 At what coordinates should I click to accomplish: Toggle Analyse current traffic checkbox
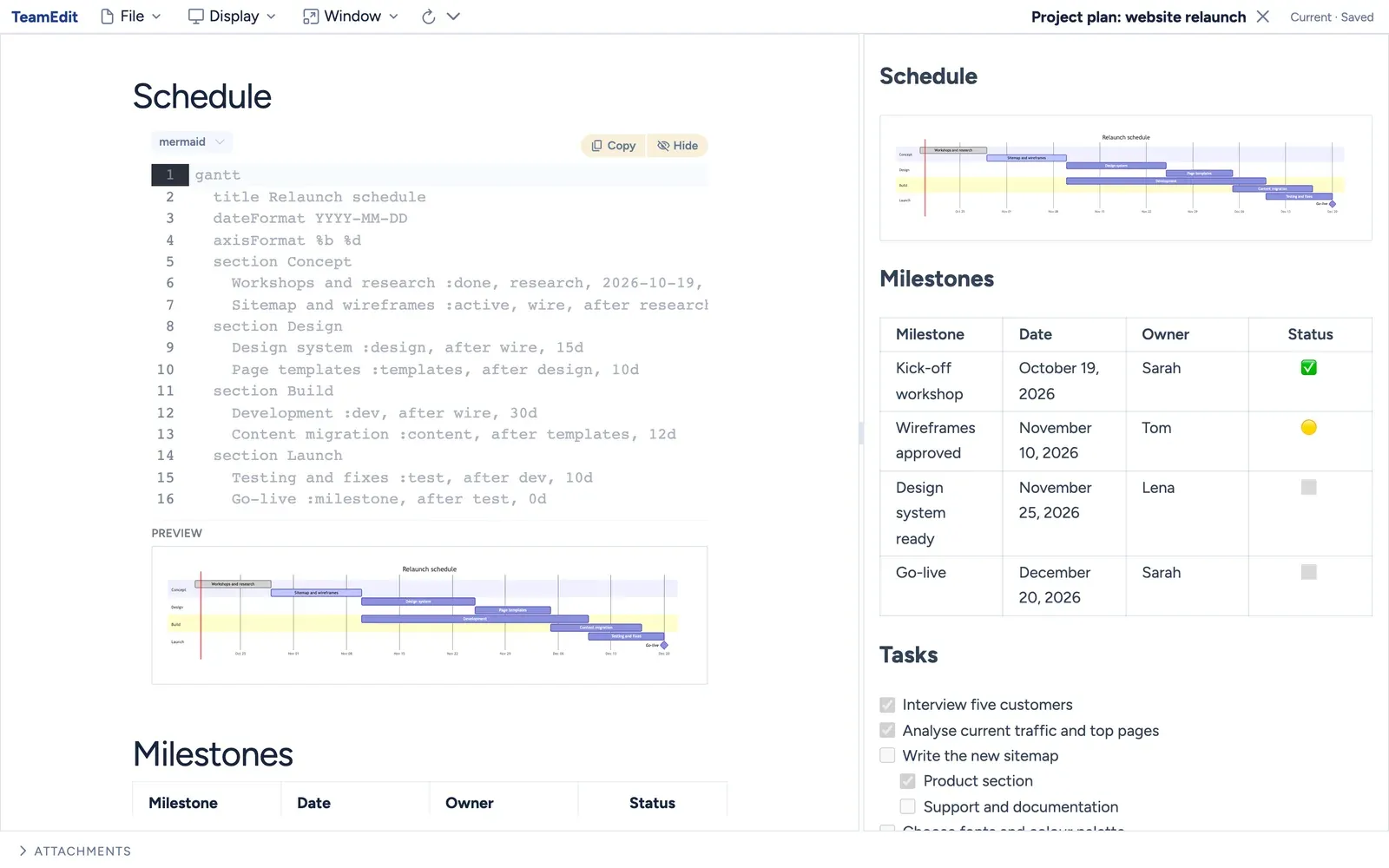tap(887, 730)
